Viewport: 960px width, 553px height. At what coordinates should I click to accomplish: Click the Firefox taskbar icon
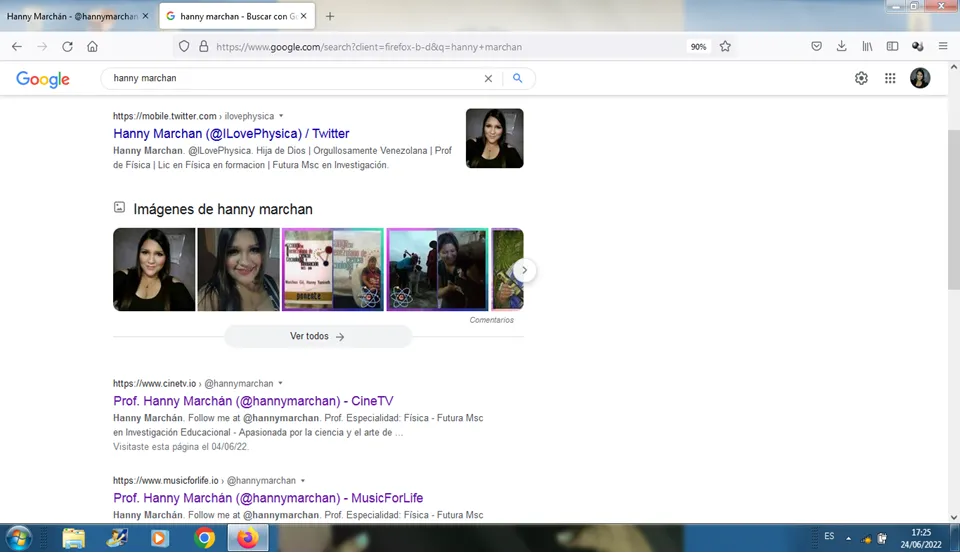click(248, 538)
